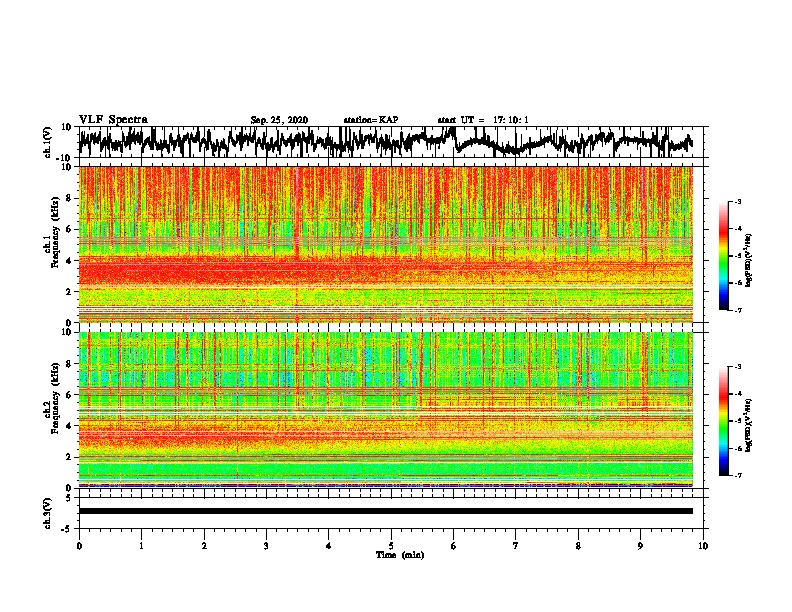This screenshot has width=792, height=612.
Task: Click time axis tick label "7"
Action: [x=516, y=546]
